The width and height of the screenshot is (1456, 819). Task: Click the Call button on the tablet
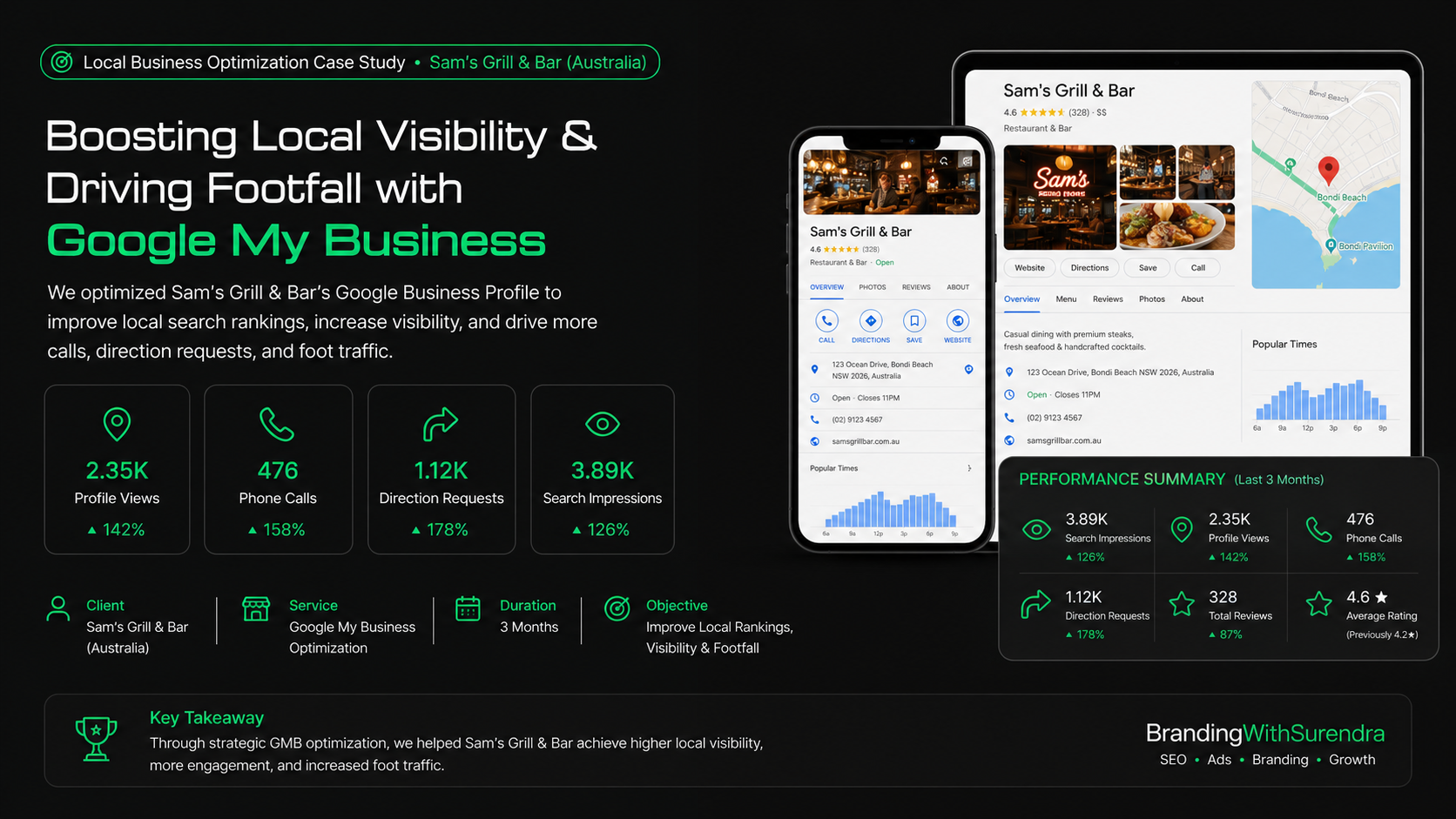[1198, 268]
